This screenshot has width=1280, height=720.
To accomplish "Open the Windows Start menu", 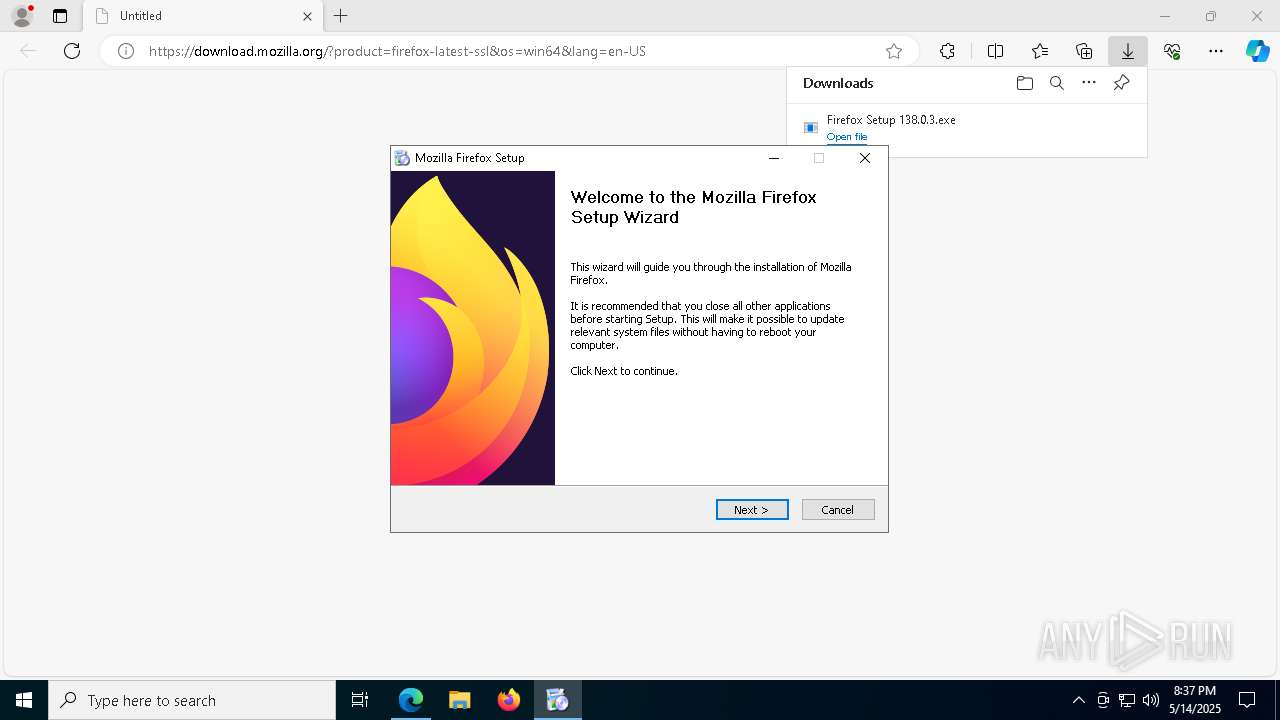I will point(24,700).
